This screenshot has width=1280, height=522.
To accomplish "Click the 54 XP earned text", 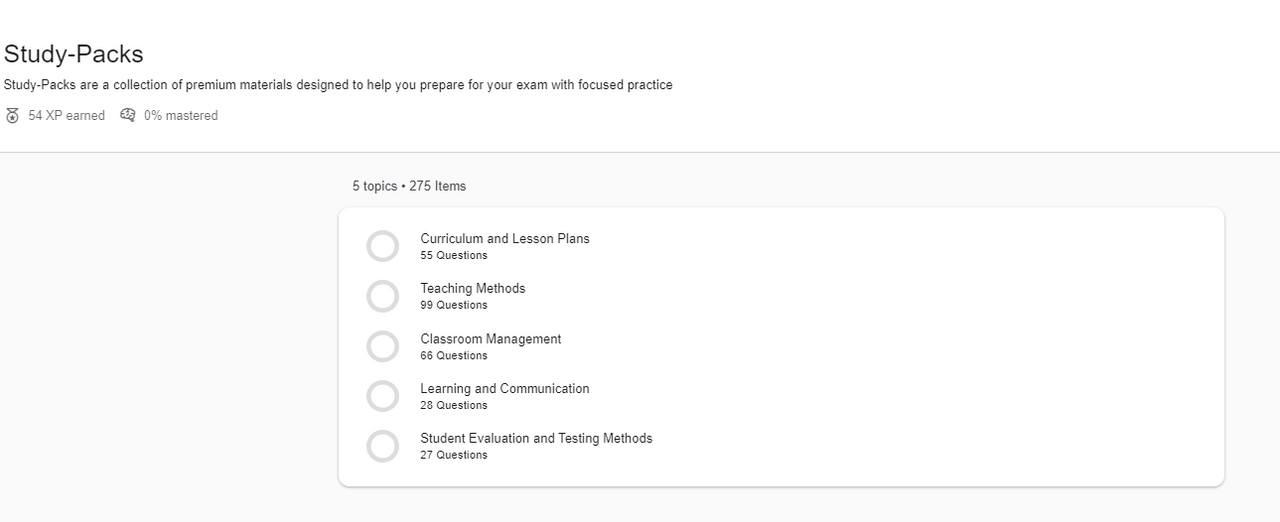I will click(66, 116).
